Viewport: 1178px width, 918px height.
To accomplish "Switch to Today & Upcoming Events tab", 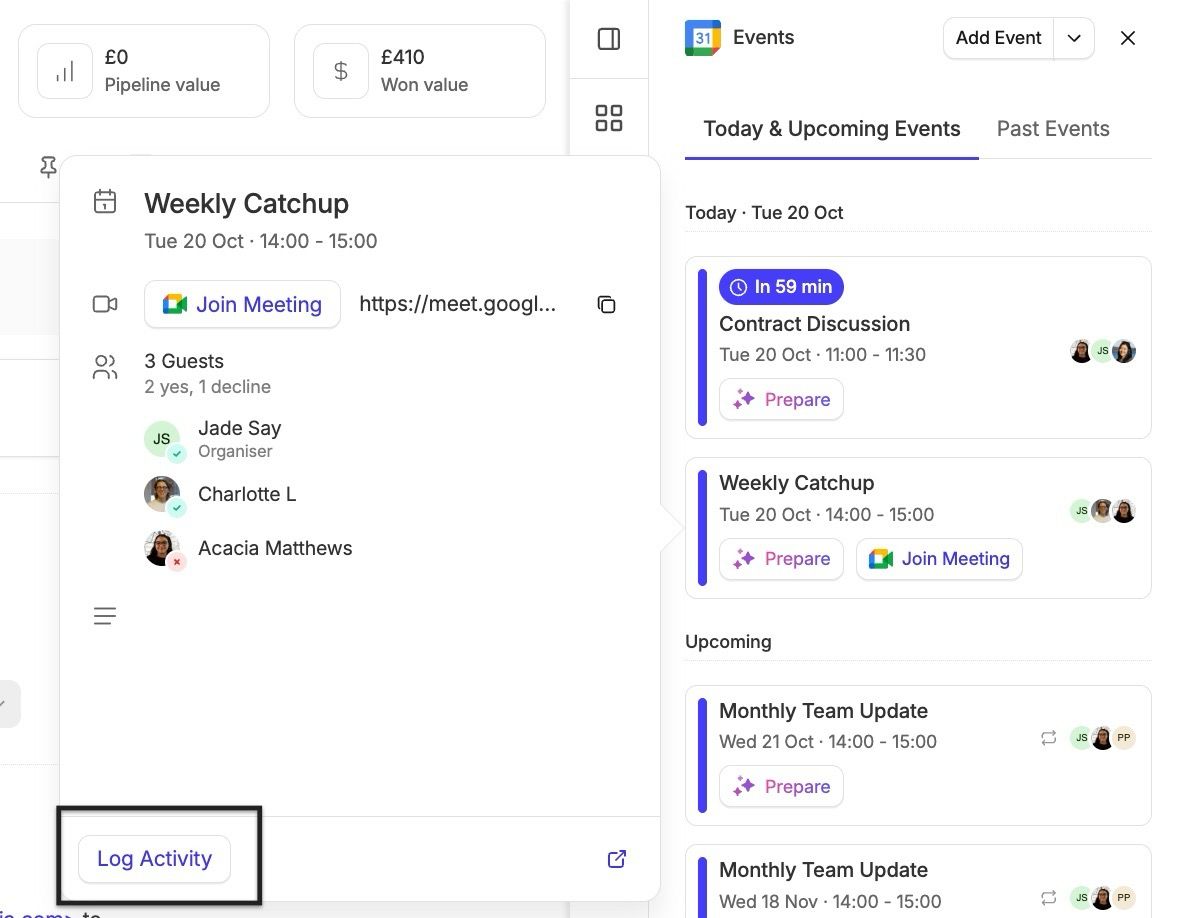I will [832, 128].
